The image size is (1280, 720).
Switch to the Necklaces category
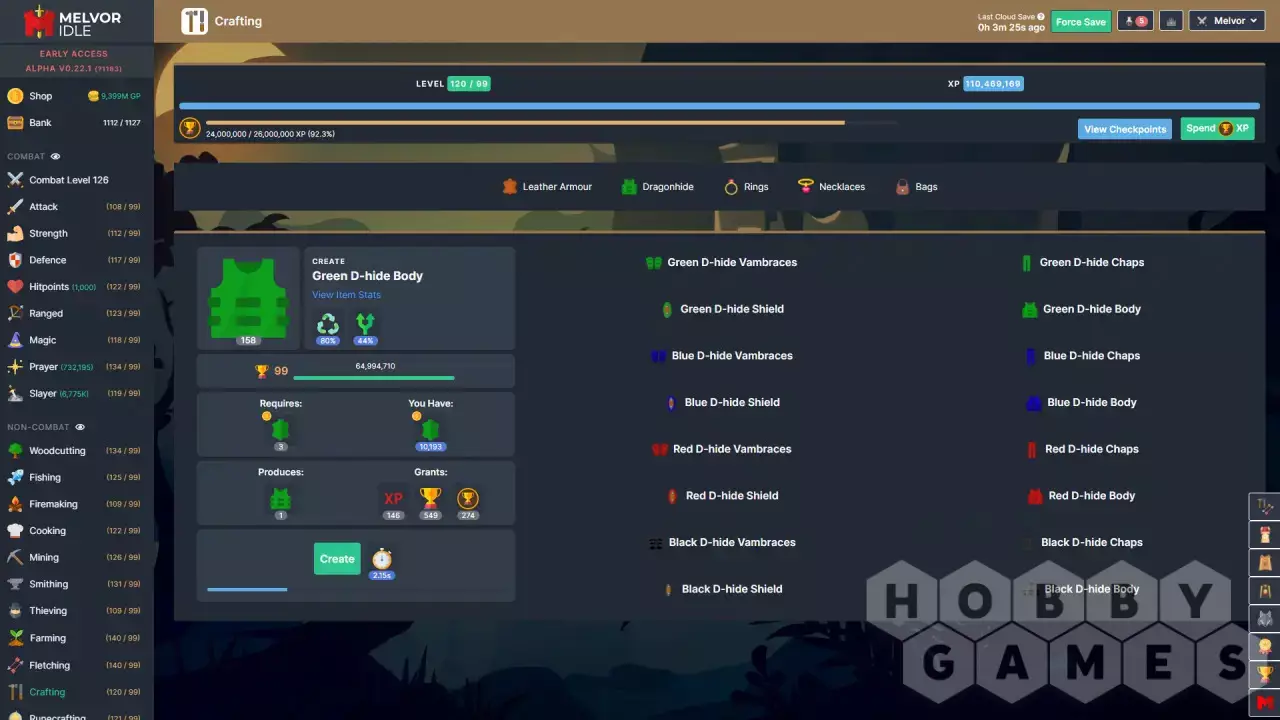click(831, 187)
